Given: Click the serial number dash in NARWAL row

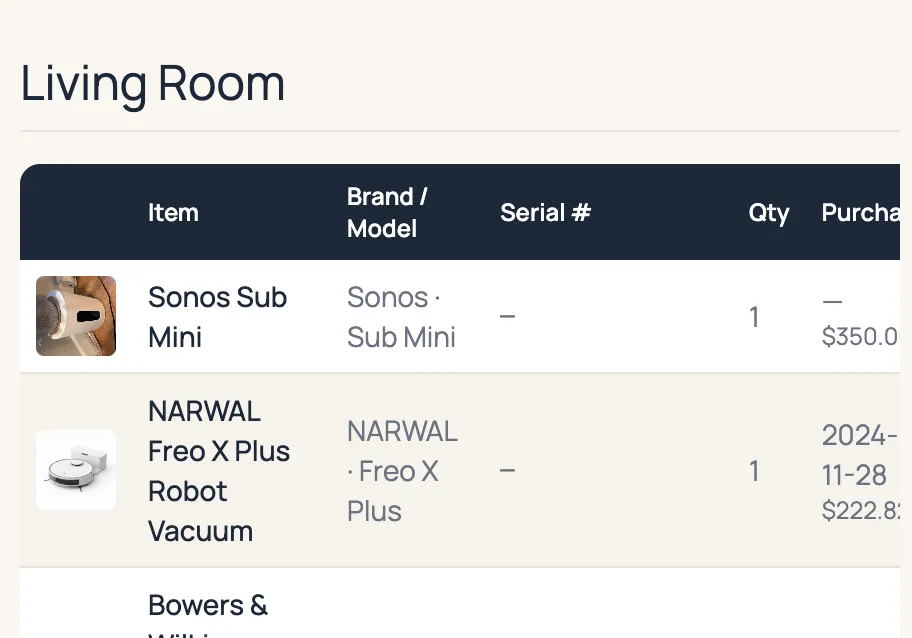Looking at the screenshot, I should (x=508, y=471).
